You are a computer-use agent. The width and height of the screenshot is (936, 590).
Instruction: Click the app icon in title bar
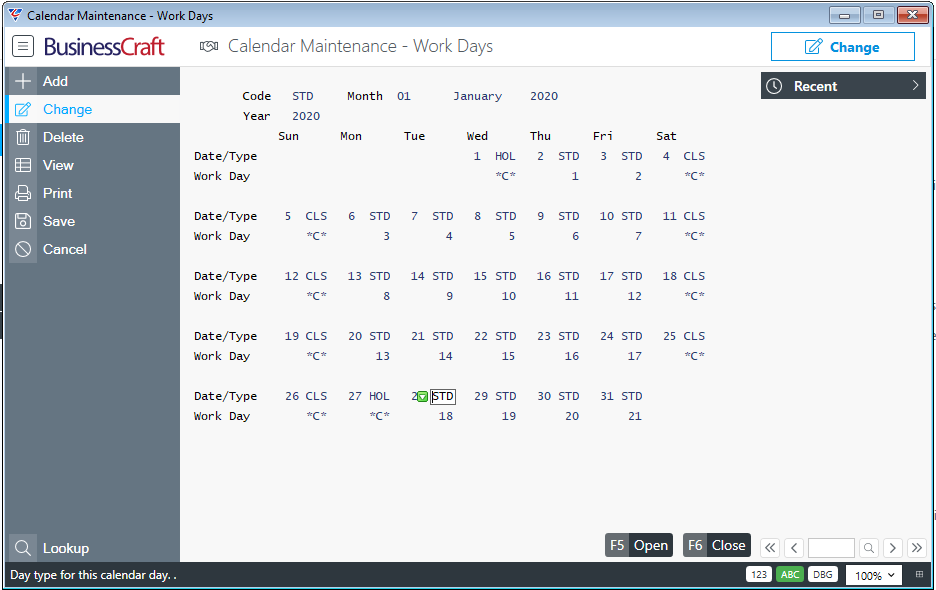(x=15, y=15)
